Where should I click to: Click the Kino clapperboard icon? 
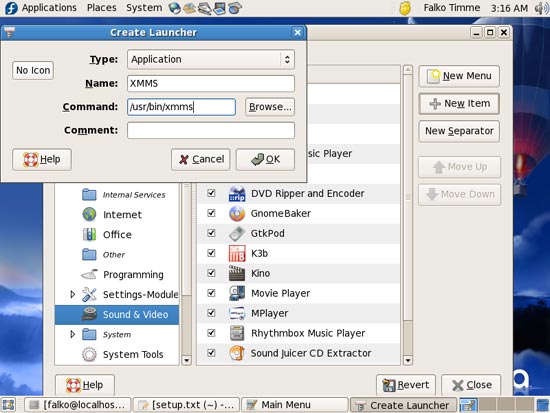[237, 273]
